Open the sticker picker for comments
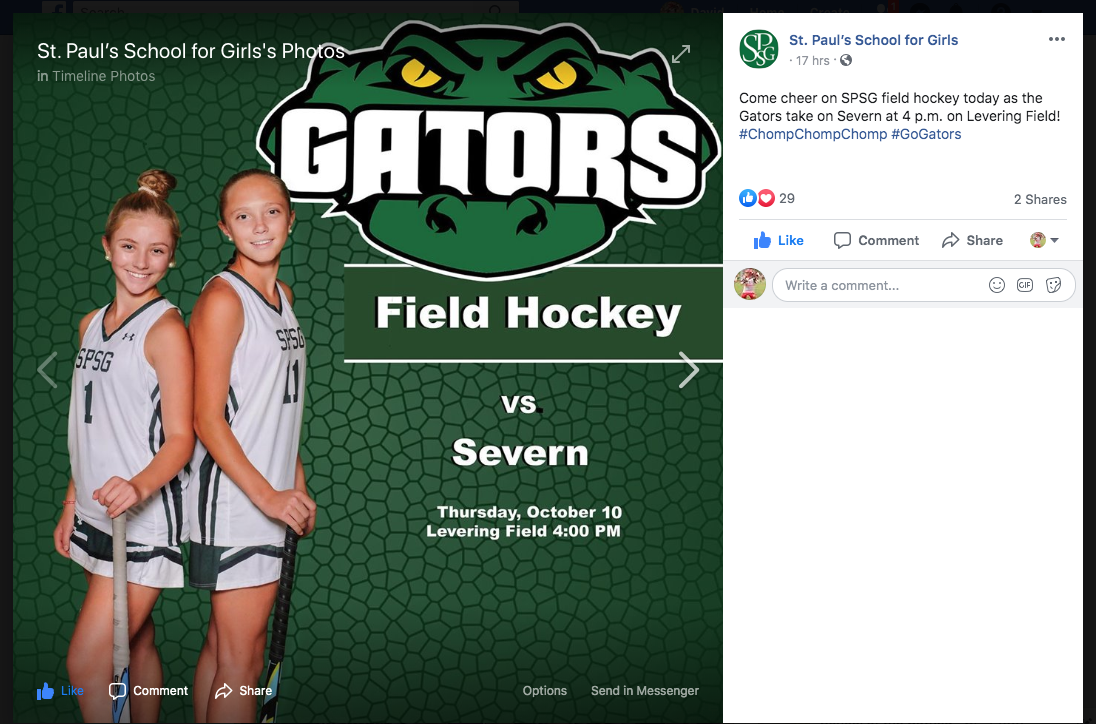Screen dimensions: 1096x724 click(x=1053, y=285)
